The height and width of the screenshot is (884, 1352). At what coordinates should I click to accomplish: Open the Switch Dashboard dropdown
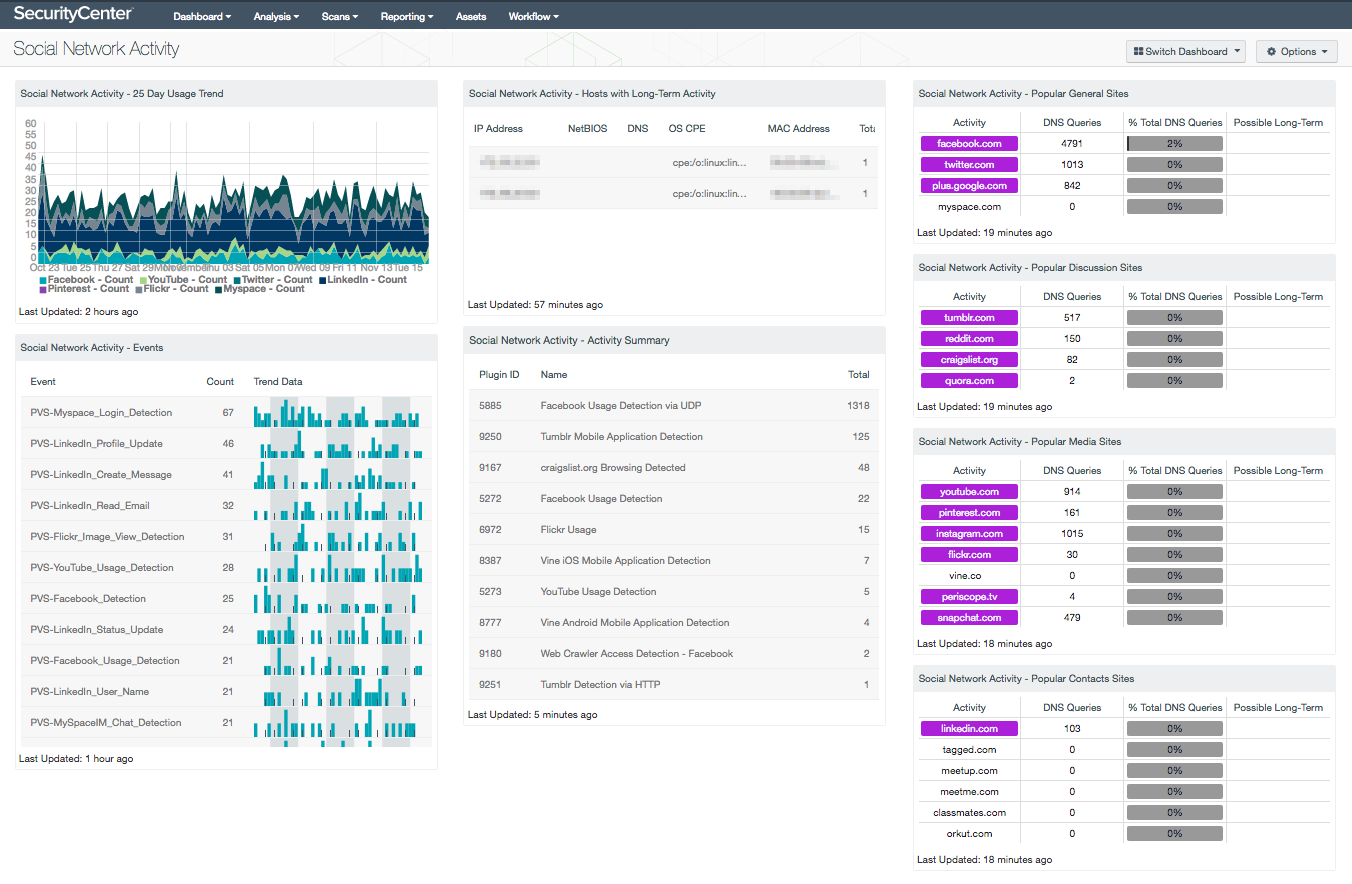coord(1186,52)
